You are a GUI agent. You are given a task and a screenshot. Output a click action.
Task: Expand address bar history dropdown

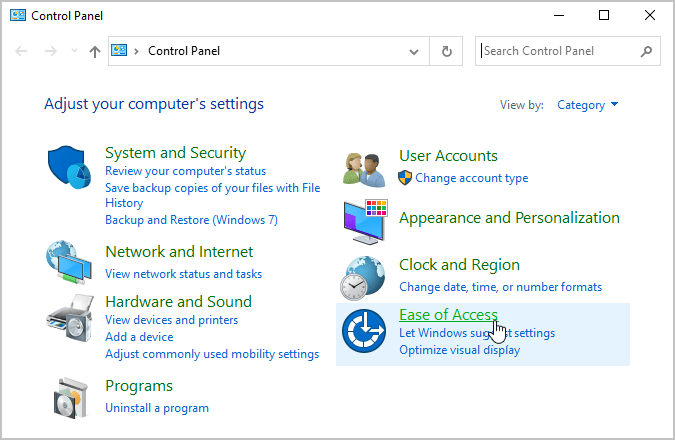[x=414, y=52]
